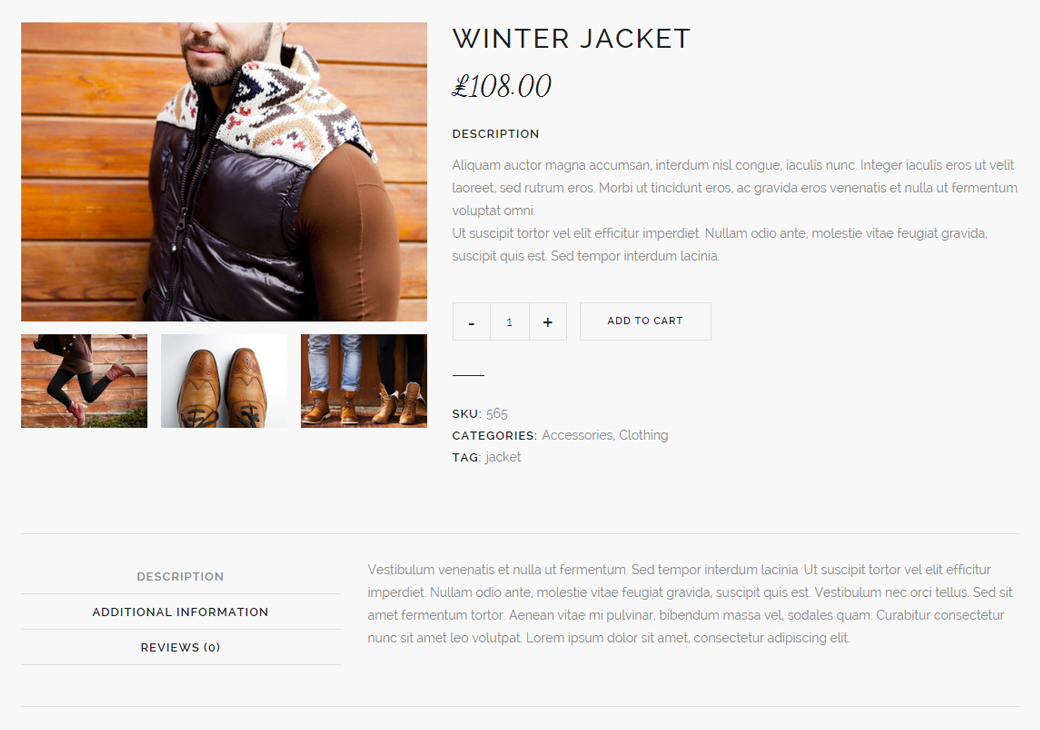The image size is (1040, 730).
Task: Add the Winter Jacket to cart
Action: click(x=645, y=322)
